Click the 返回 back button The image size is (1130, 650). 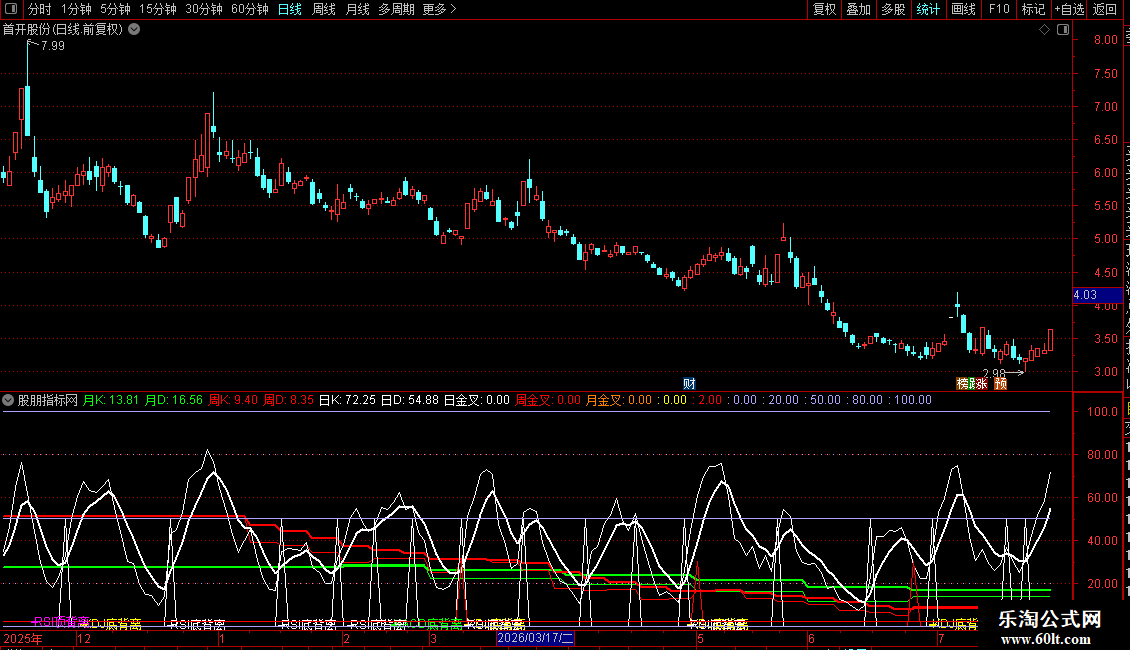[1105, 9]
